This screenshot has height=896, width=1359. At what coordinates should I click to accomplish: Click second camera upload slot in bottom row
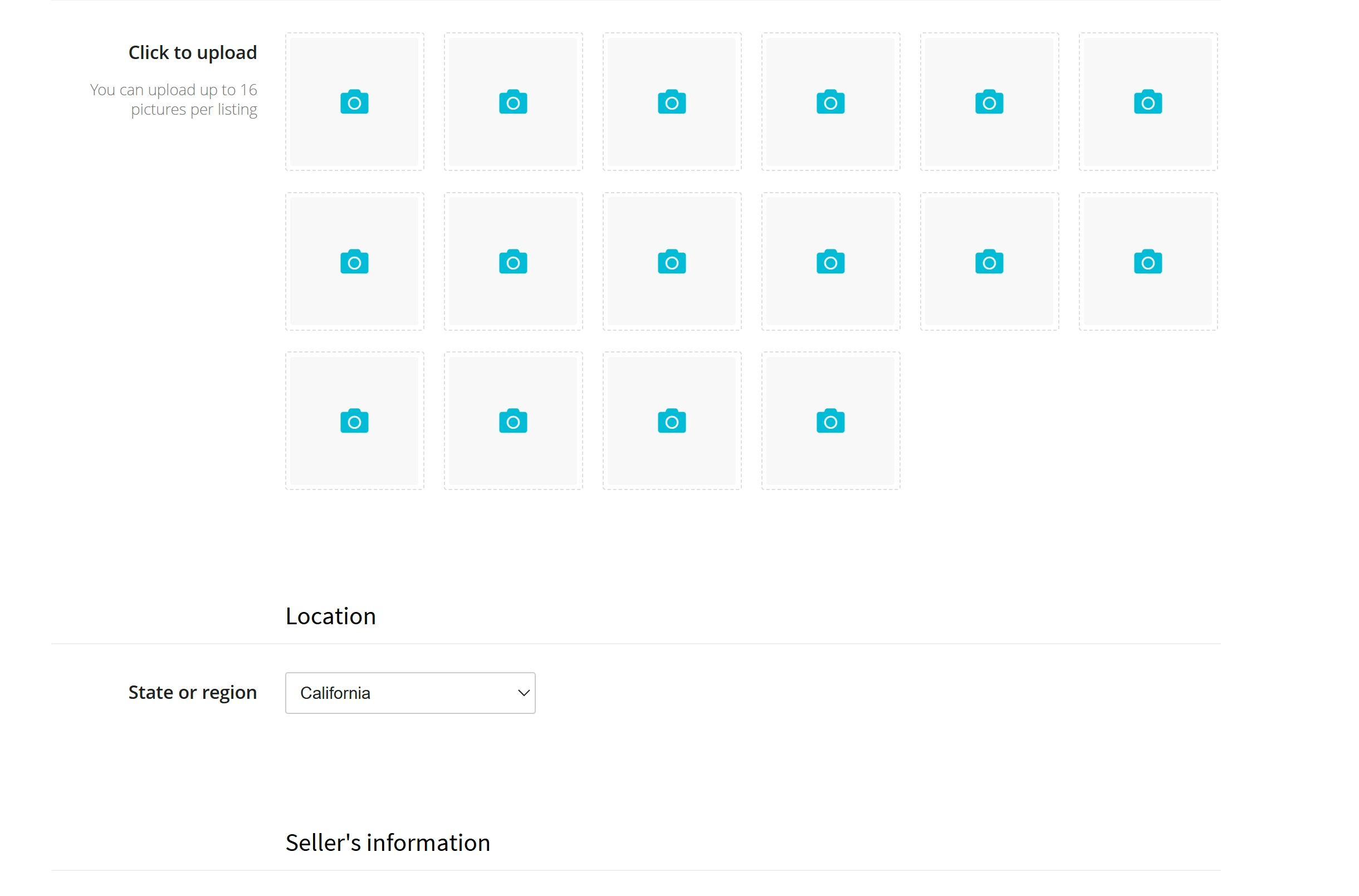pos(513,421)
